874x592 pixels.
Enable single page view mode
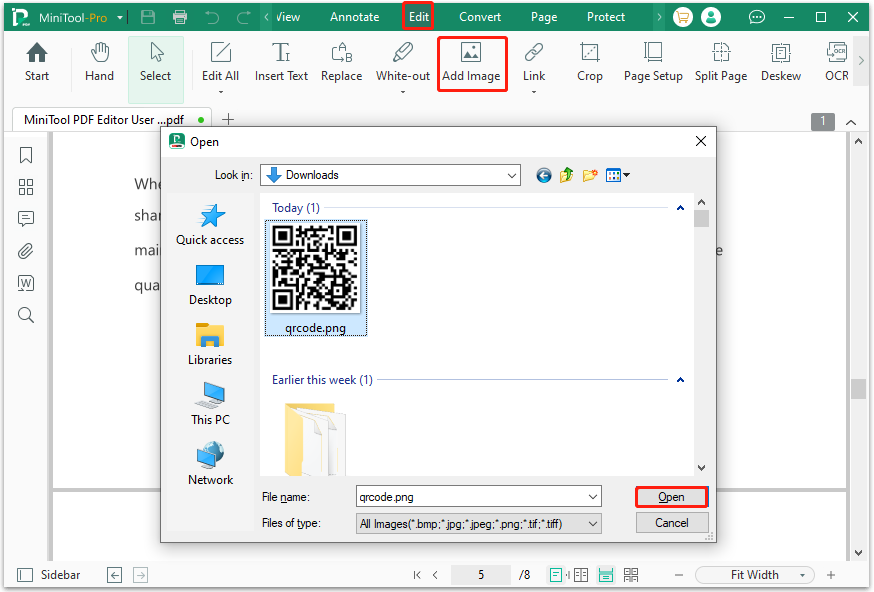(x=556, y=575)
